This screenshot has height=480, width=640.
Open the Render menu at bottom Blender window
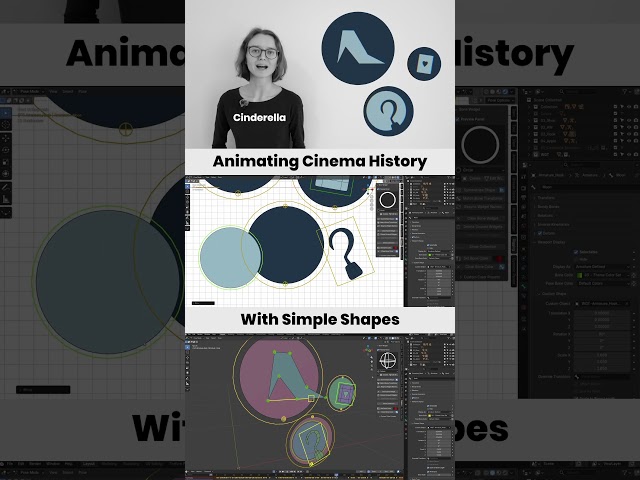[35, 464]
